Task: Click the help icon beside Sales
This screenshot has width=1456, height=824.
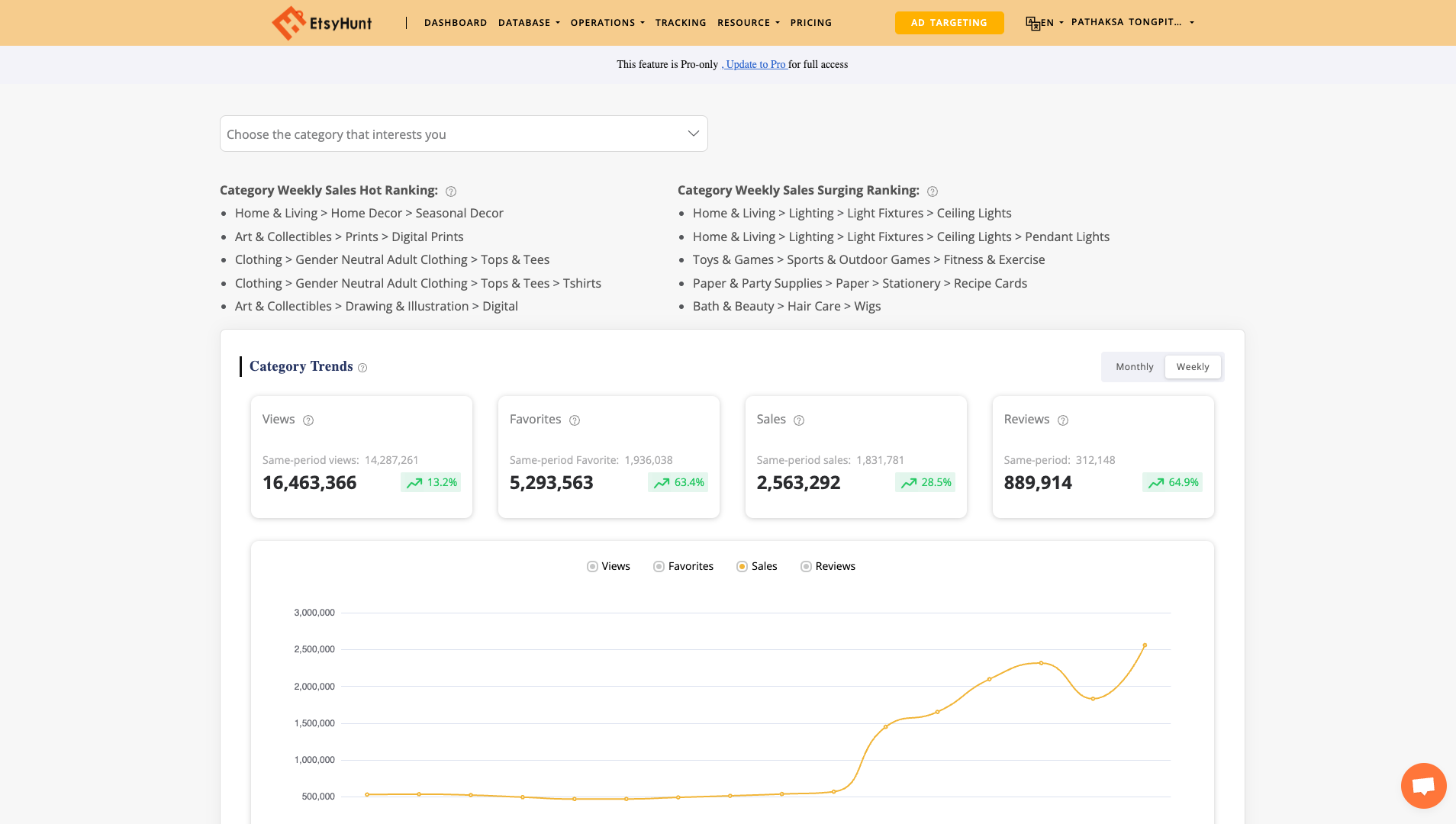Action: pos(799,420)
